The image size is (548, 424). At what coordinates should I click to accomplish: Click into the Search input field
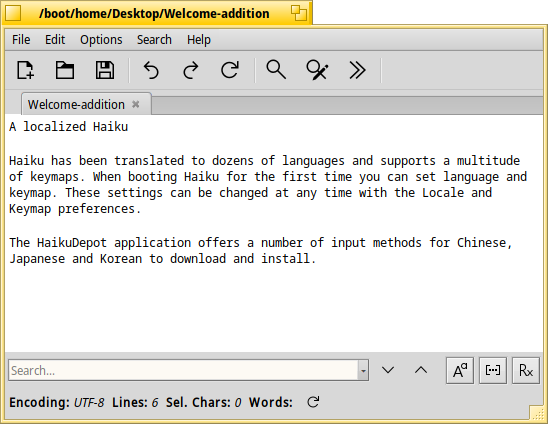(x=183, y=371)
